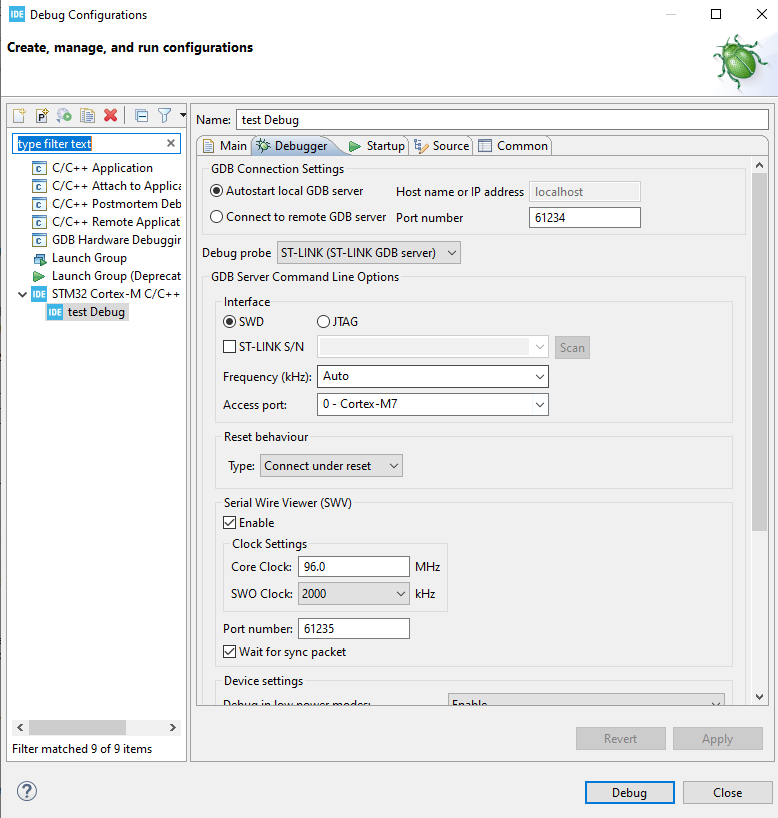Collapse the STM32 Cortex-M C/C++ node

[x=22, y=294]
